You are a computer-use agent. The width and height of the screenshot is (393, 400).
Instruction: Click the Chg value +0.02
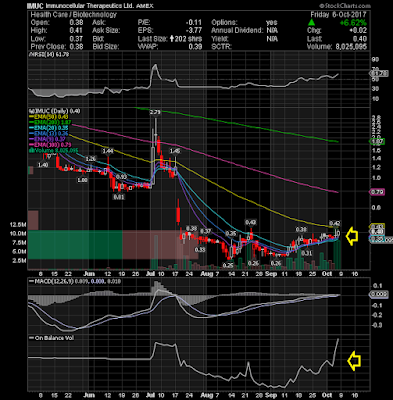pyautogui.click(x=358, y=31)
